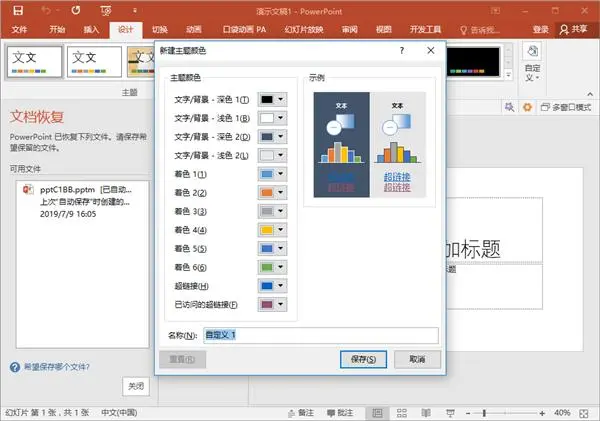Open Hyperlink (超链接) color swatch
The height and width of the screenshot is (421, 600).
point(272,286)
